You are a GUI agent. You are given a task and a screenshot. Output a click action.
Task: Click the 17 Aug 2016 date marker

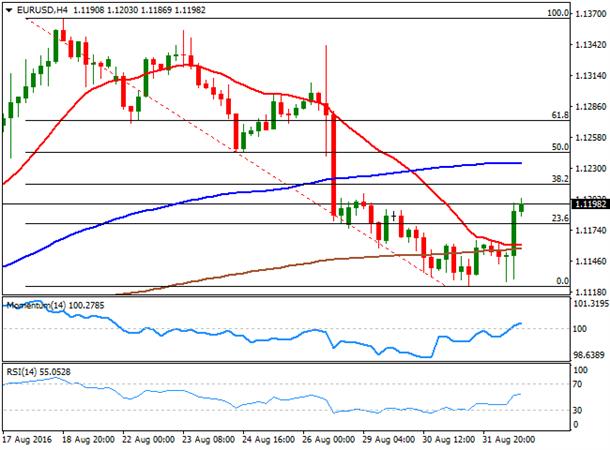tap(27, 440)
